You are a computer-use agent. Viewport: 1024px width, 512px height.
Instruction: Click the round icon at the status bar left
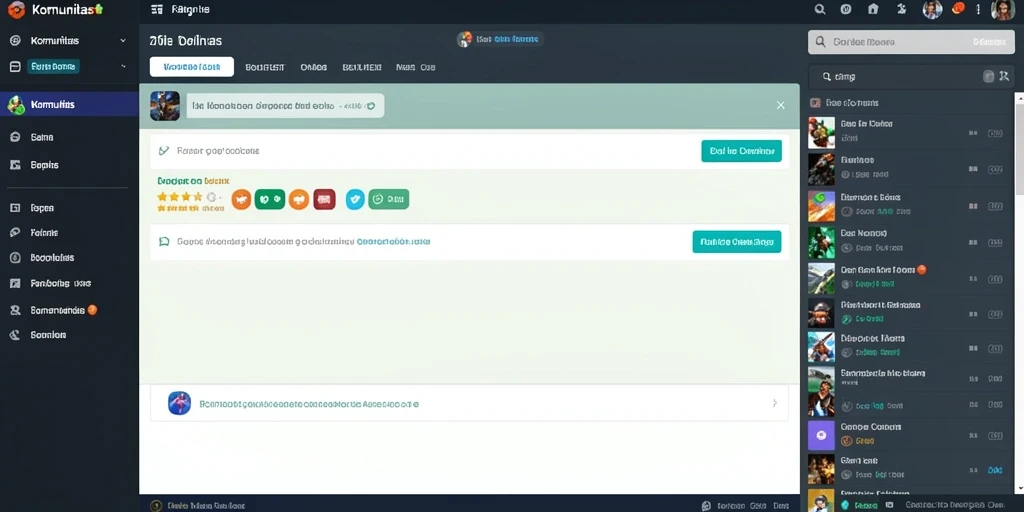tap(156, 505)
